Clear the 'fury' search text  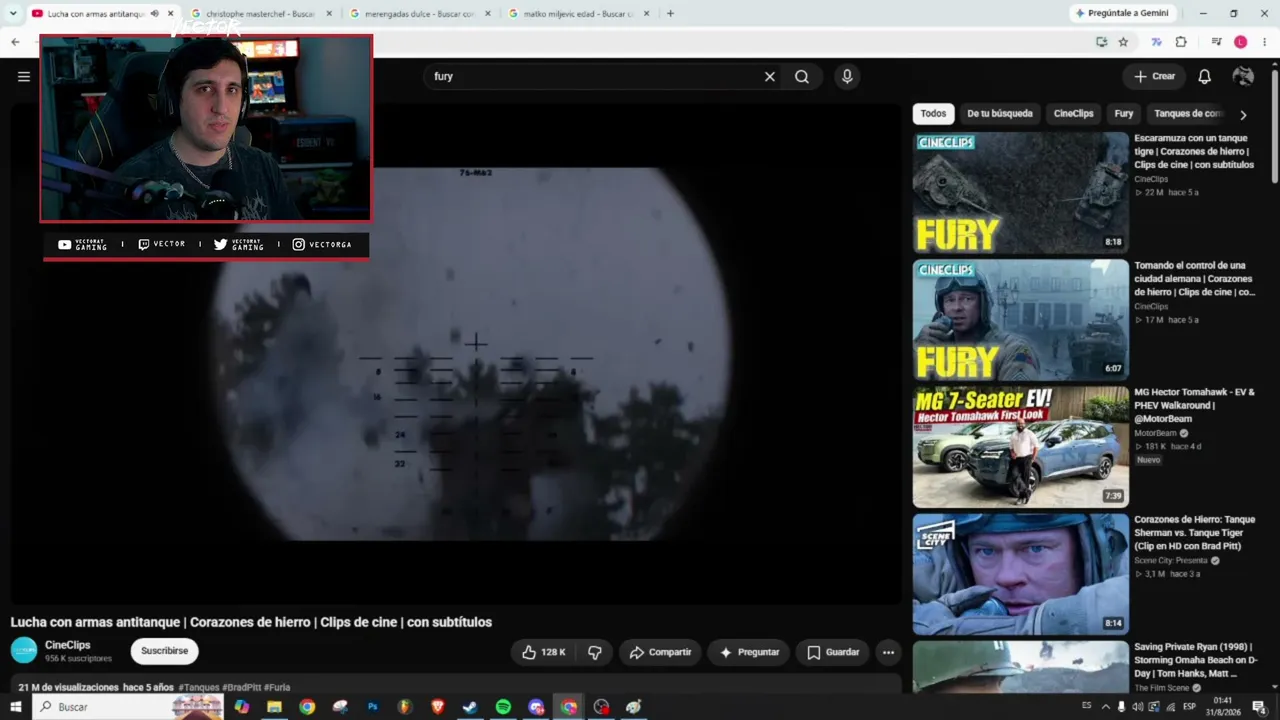click(x=770, y=76)
